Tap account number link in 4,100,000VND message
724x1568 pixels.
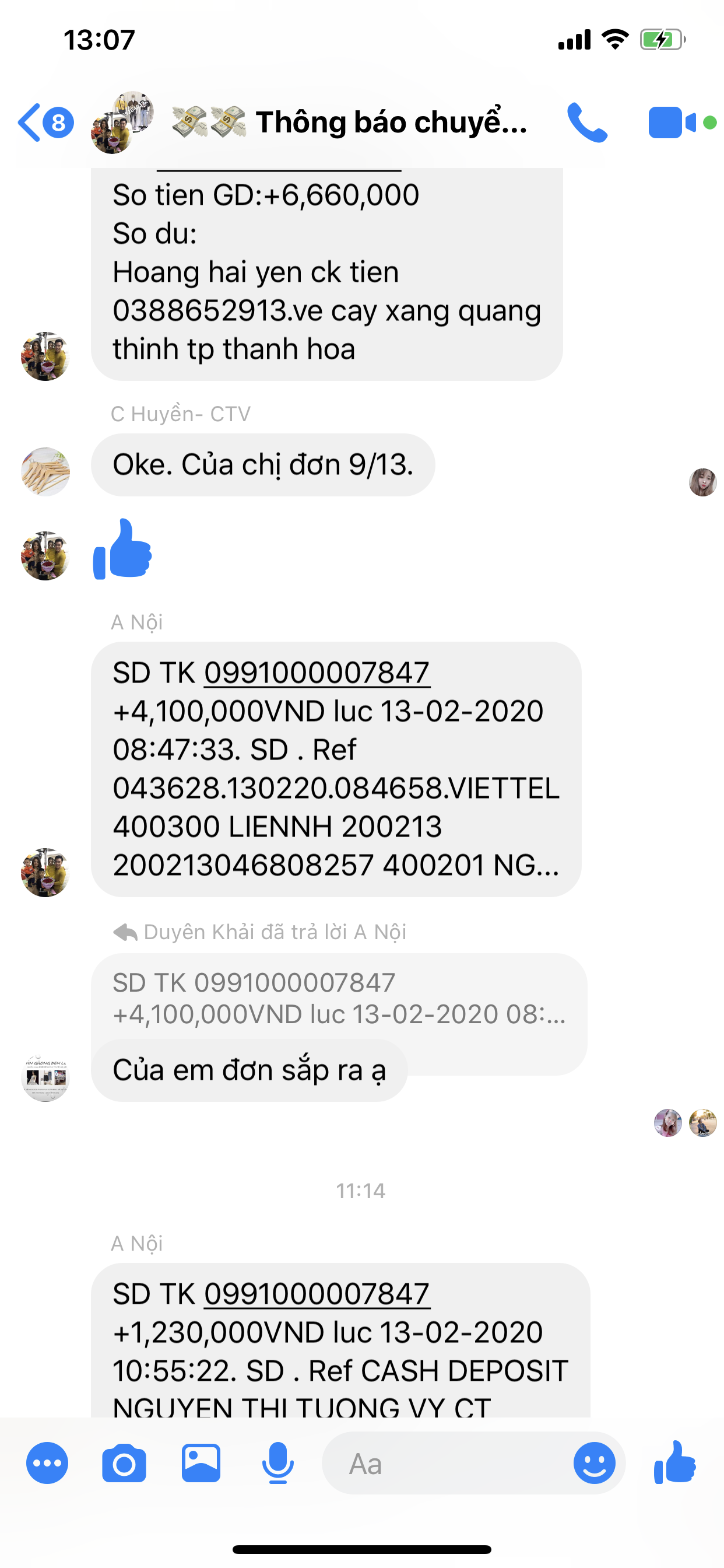click(x=317, y=673)
